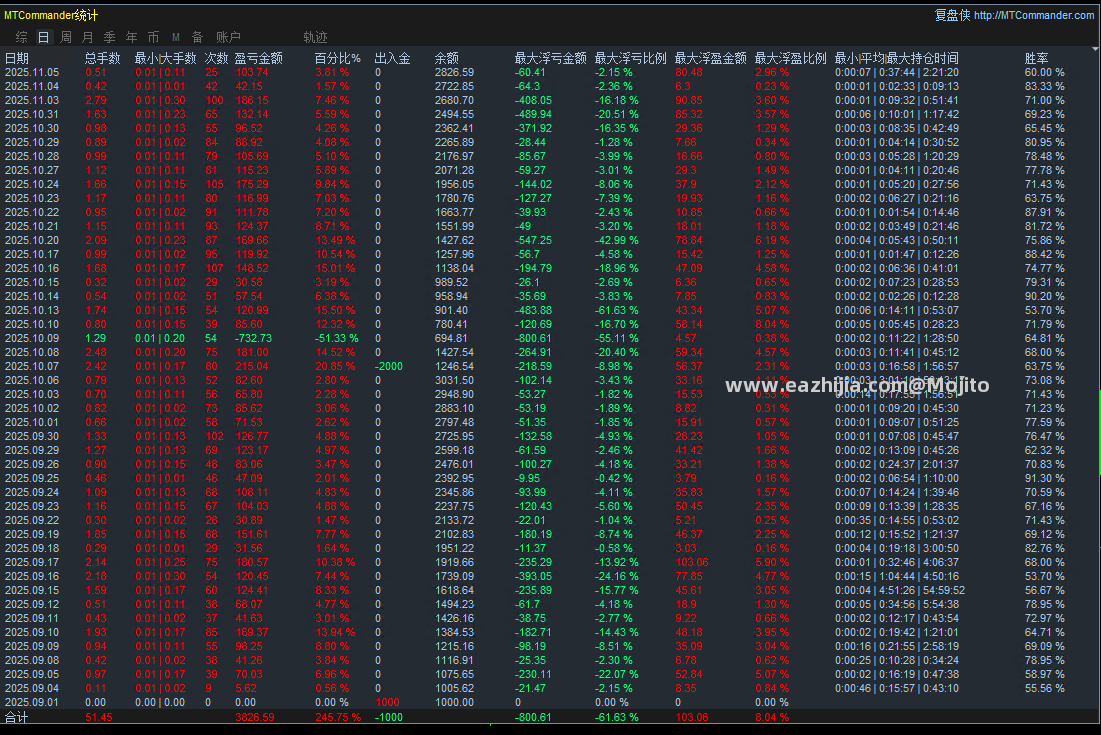Click the 91.30 % win rate cell

click(x=1045, y=478)
